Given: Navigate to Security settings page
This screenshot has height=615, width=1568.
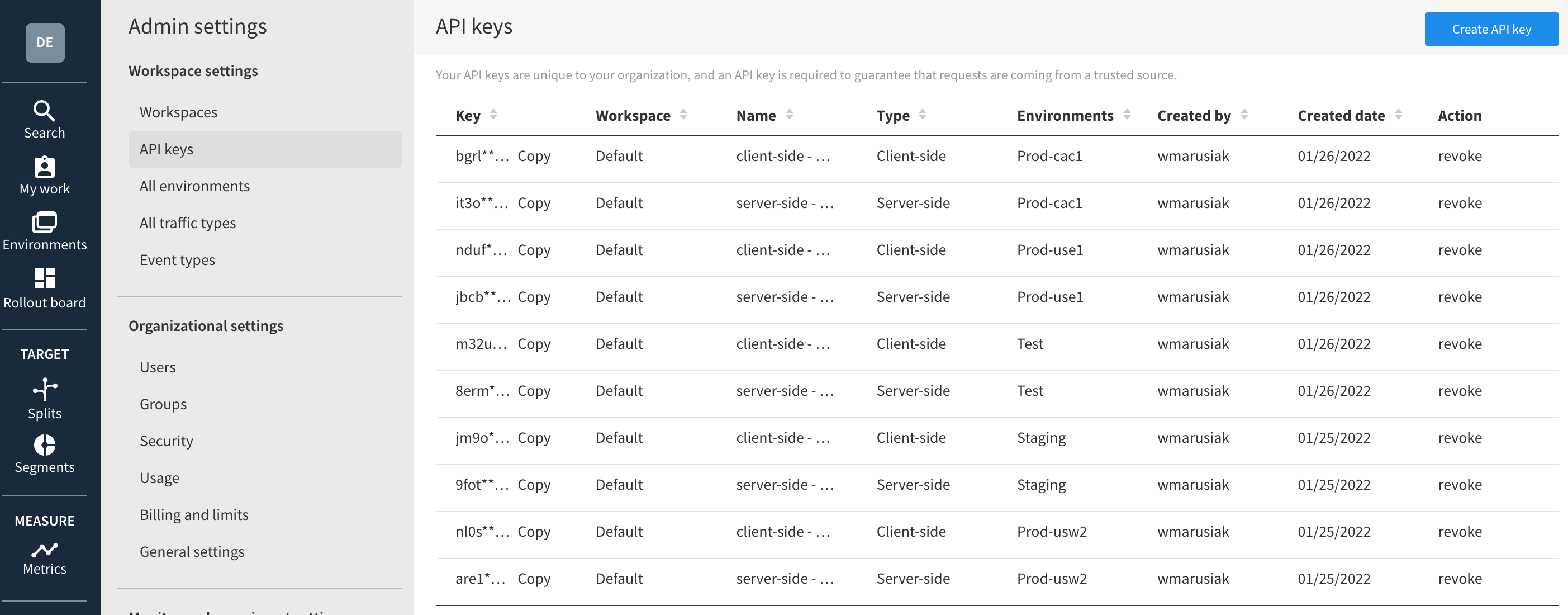Looking at the screenshot, I should coord(165,439).
